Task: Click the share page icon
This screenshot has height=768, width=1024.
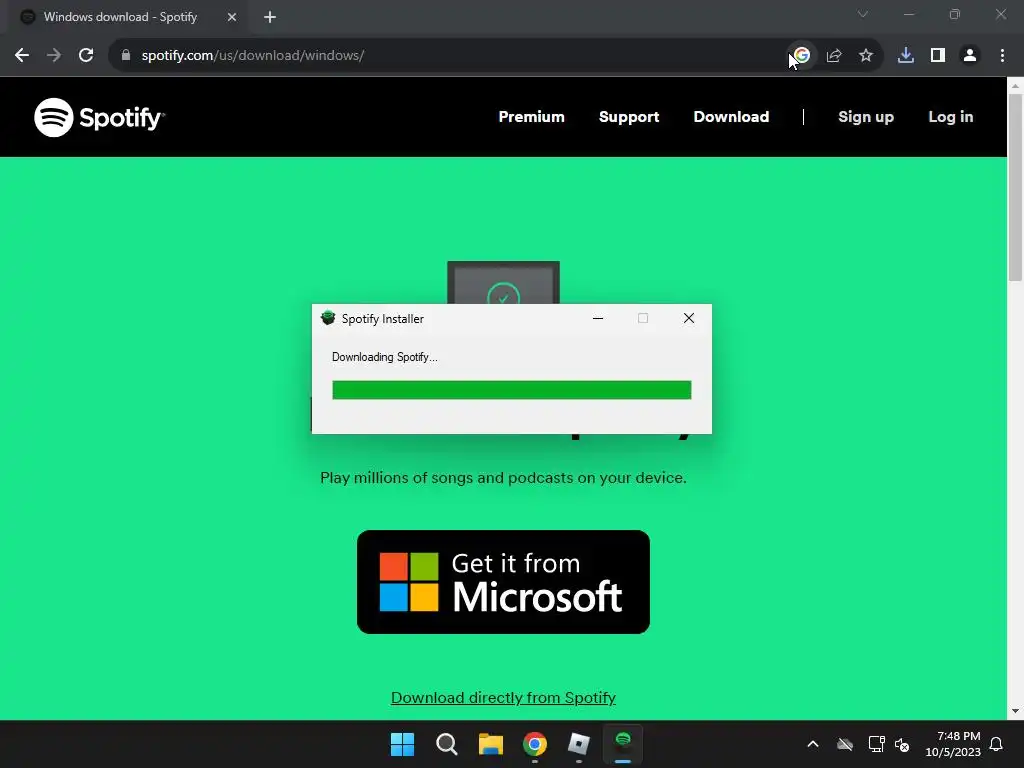Action: point(834,56)
